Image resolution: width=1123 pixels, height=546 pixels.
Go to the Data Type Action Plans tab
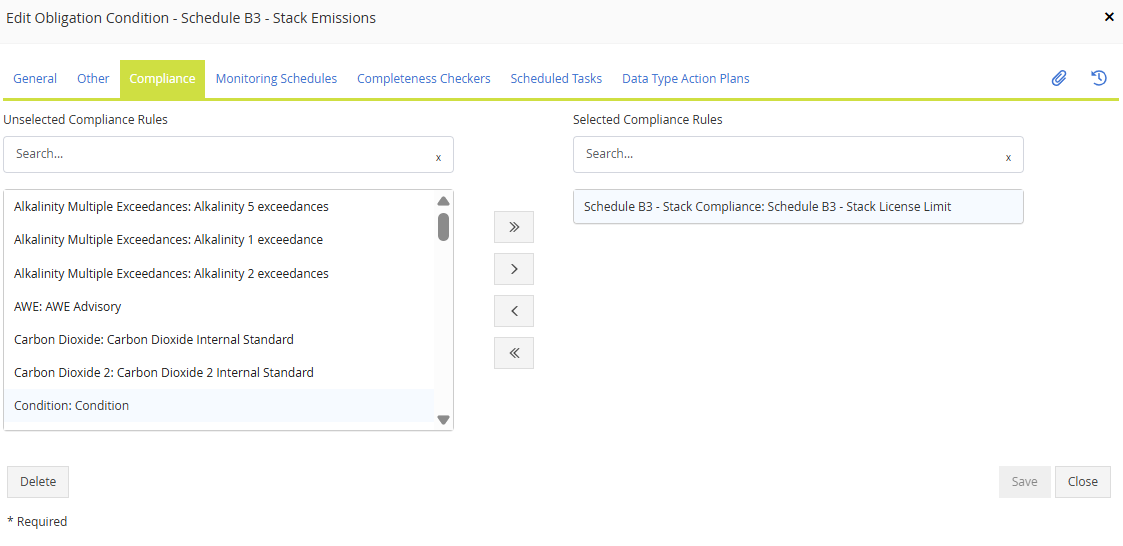[685, 79]
